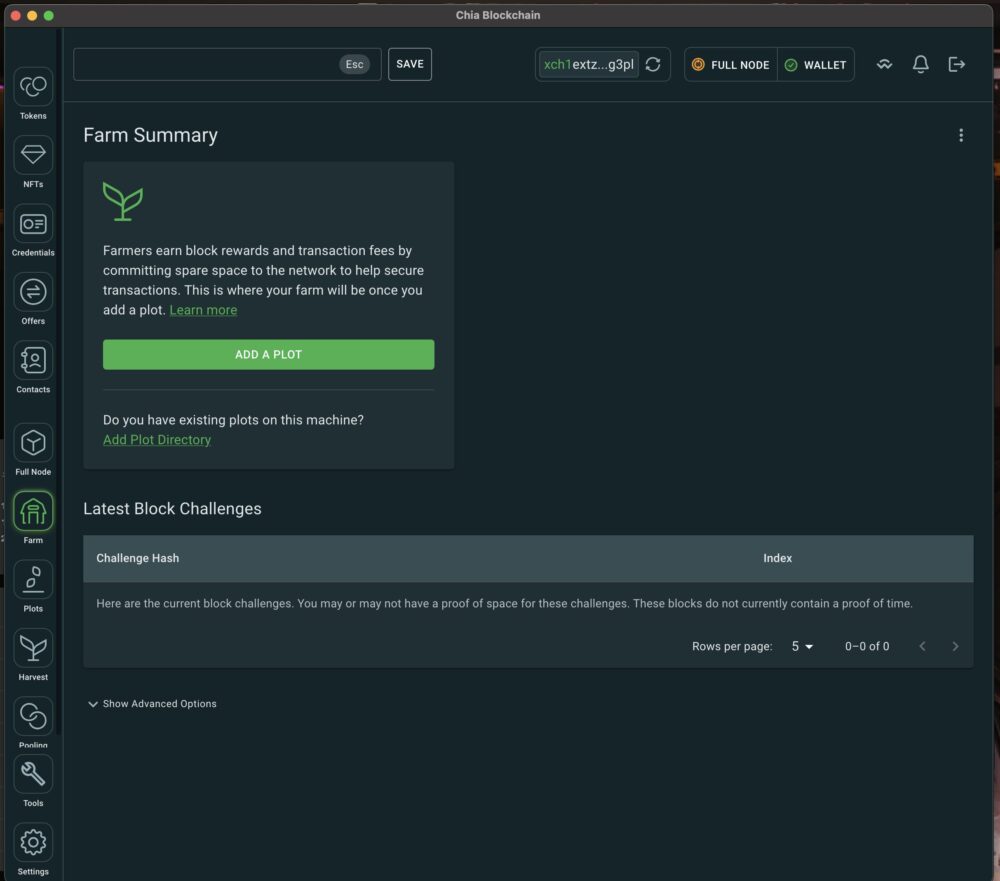
Task: Click the Esc badge in name field
Action: [x=354, y=64]
